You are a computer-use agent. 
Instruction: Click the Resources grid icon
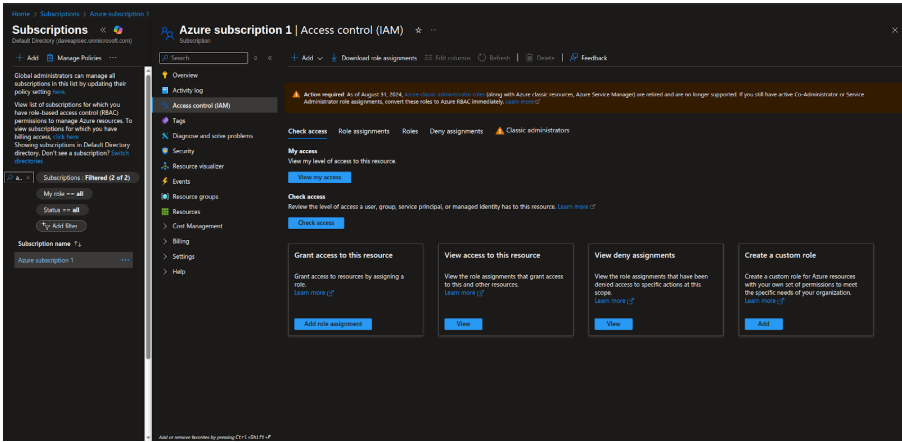coord(165,211)
